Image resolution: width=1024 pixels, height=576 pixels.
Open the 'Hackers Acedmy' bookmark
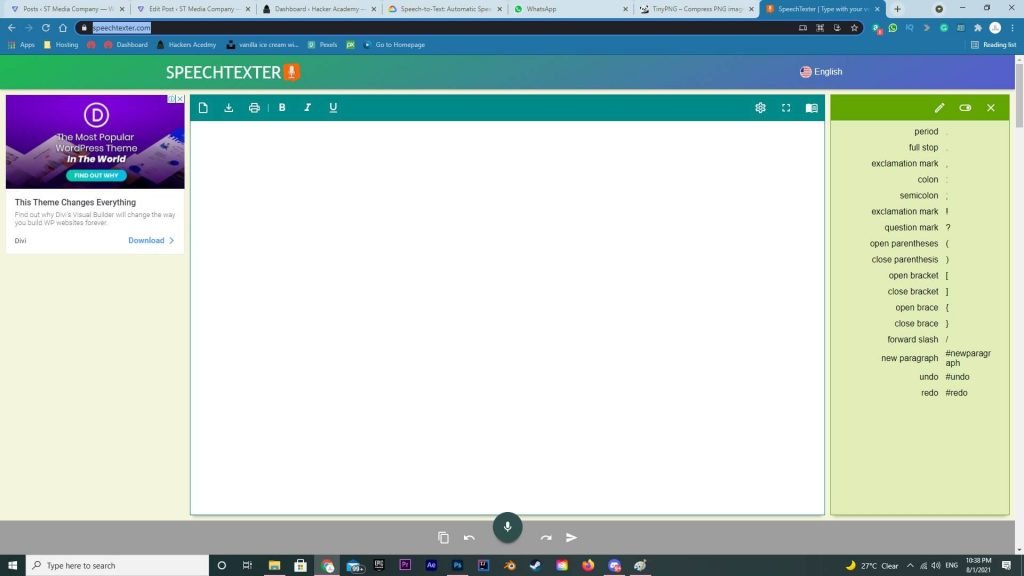point(187,45)
